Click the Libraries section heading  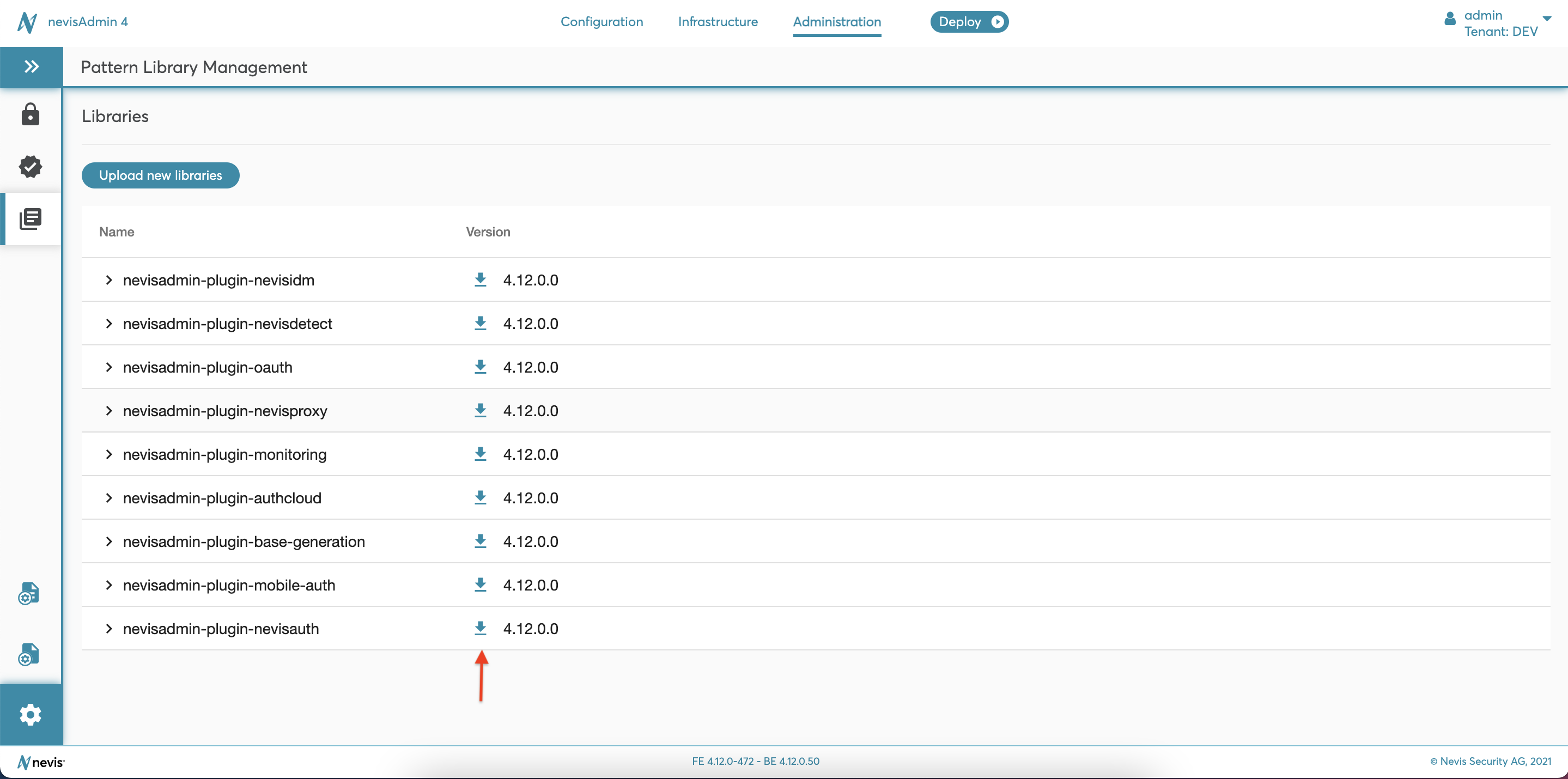tap(115, 116)
